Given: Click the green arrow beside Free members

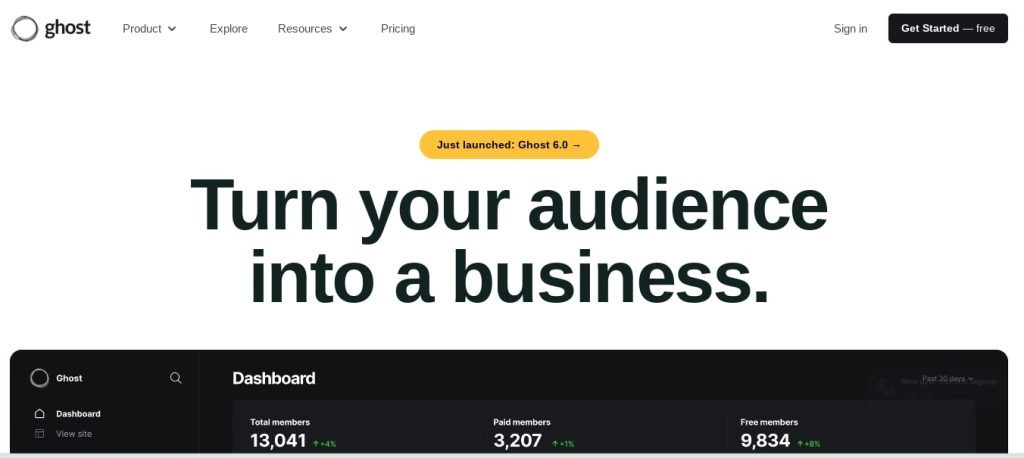Looking at the screenshot, I should click(x=800, y=443).
